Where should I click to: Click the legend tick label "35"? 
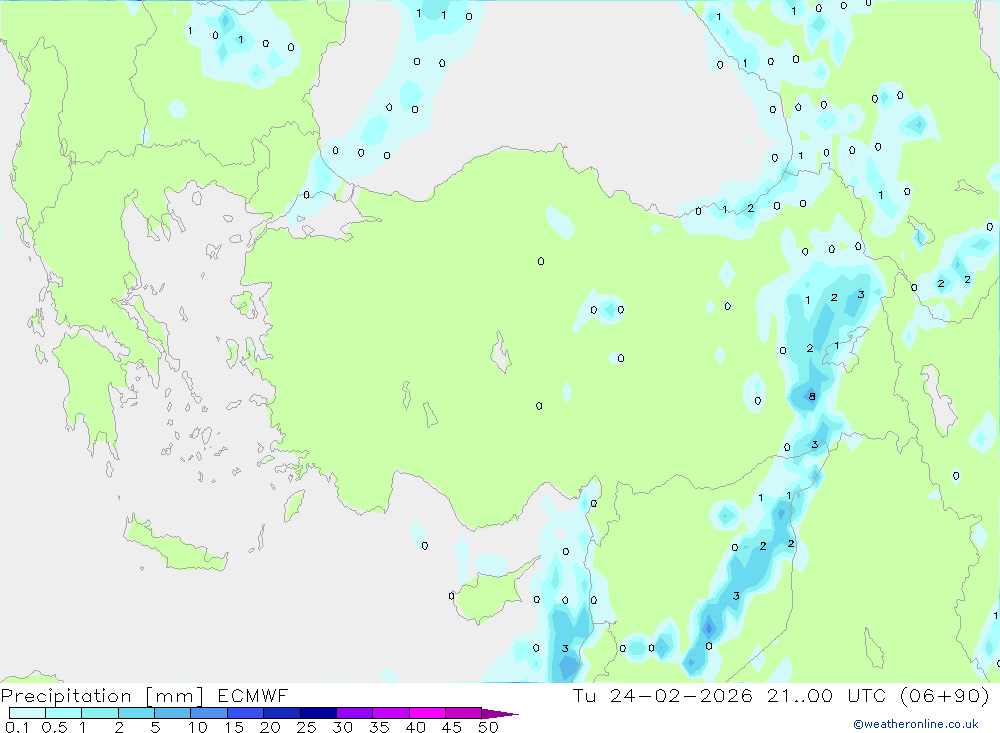pyautogui.click(x=379, y=727)
